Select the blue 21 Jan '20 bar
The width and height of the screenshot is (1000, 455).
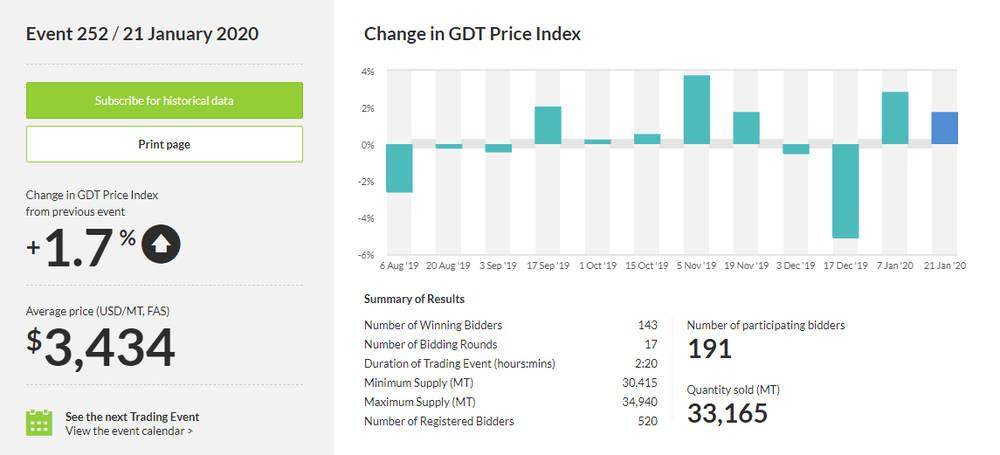944,128
